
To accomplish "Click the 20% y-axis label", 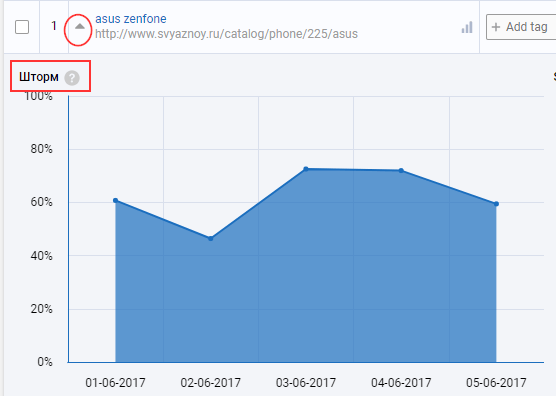I will (x=41, y=309).
